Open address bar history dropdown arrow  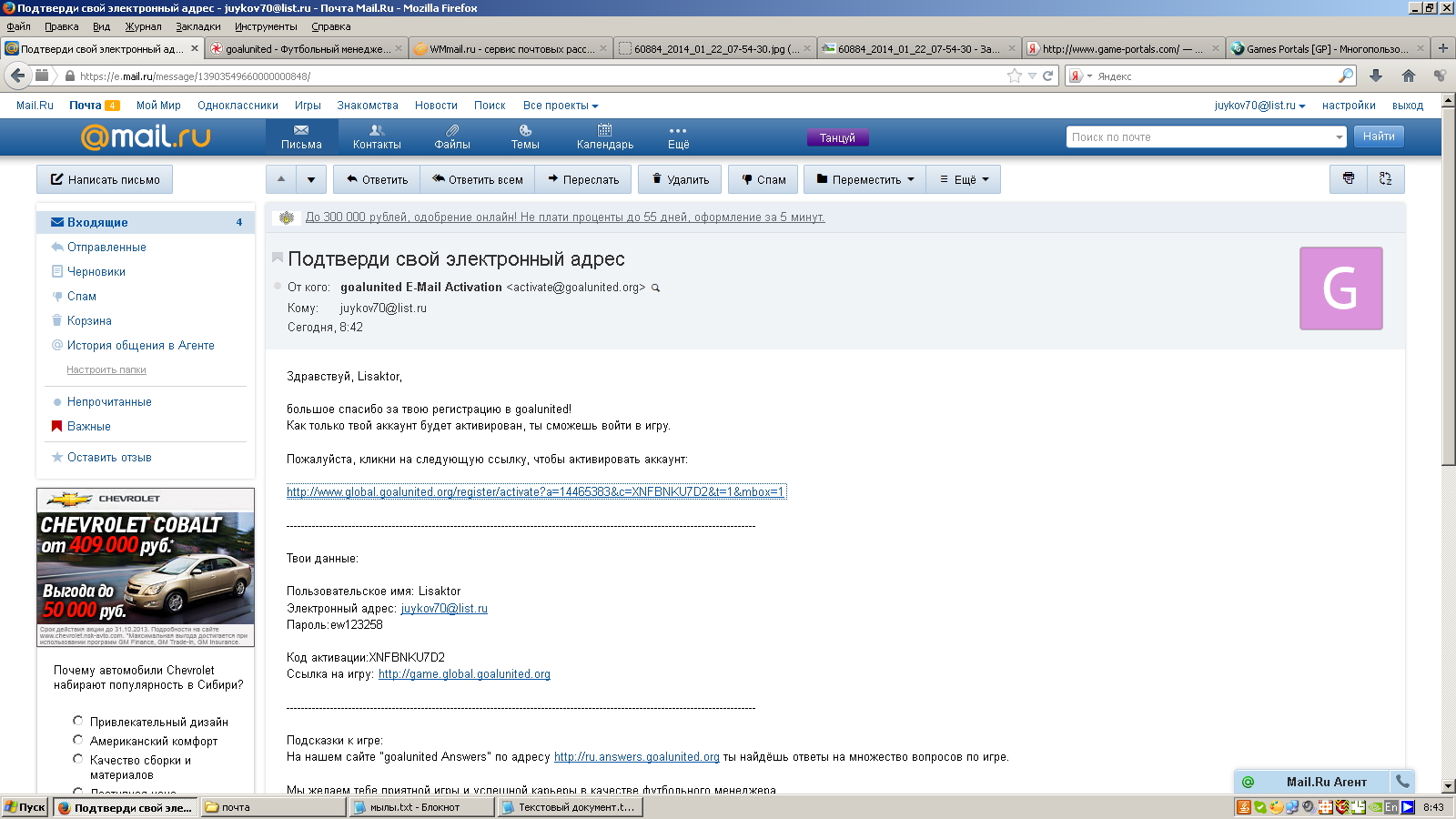(x=1032, y=76)
